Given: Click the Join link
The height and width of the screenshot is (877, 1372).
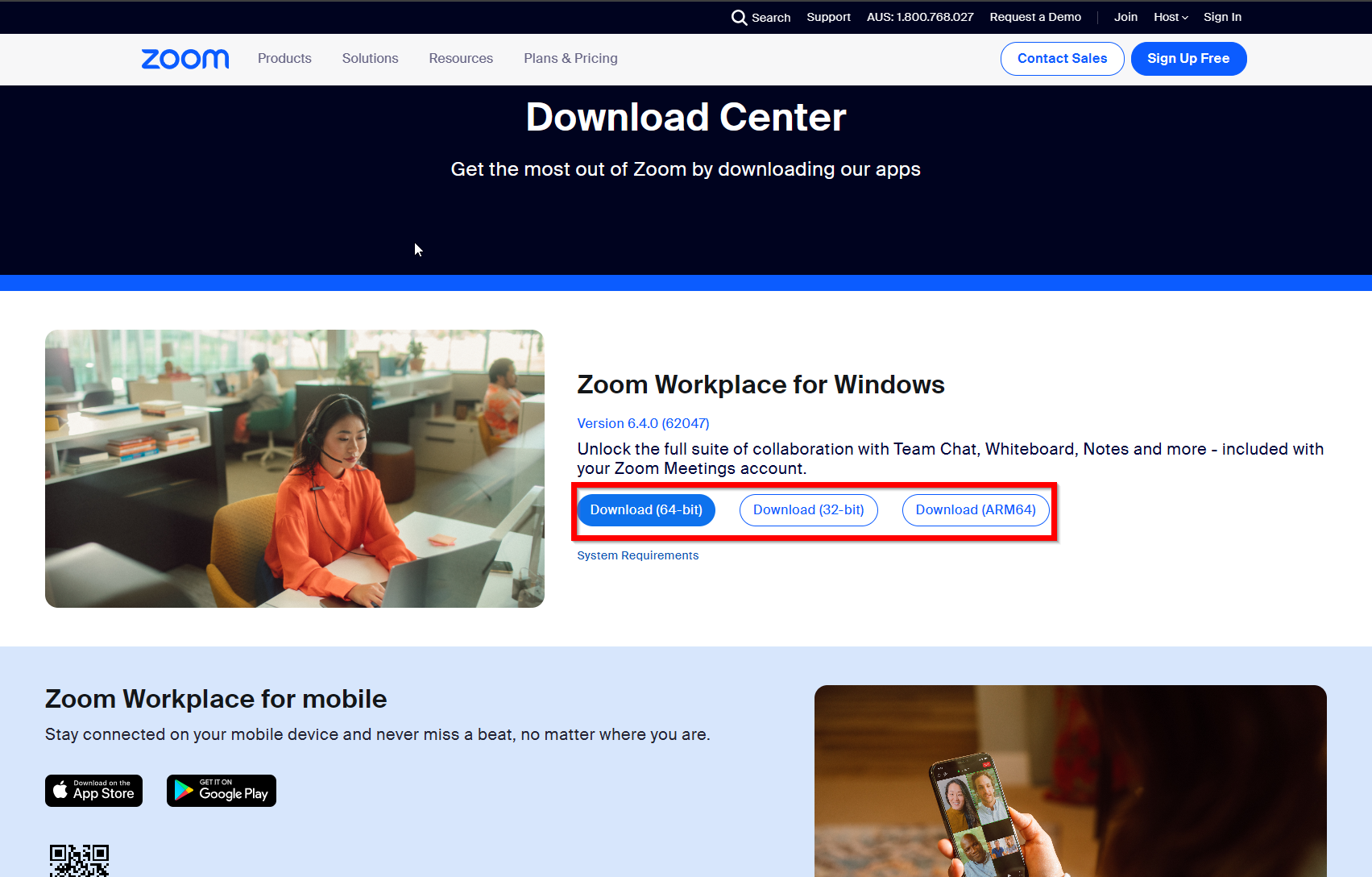Looking at the screenshot, I should [1125, 17].
